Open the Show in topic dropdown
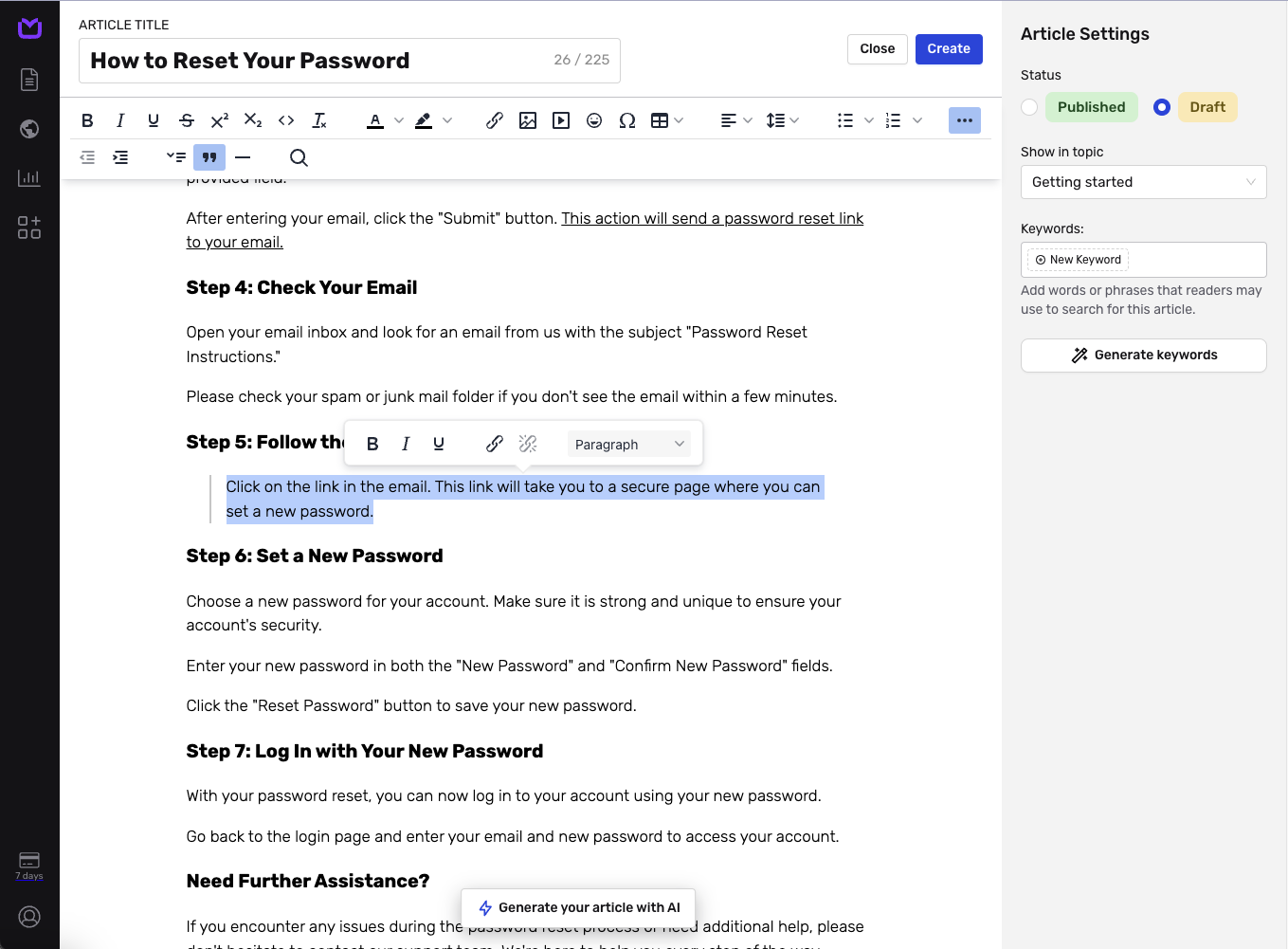This screenshot has height=949, width=1288. click(x=1143, y=182)
